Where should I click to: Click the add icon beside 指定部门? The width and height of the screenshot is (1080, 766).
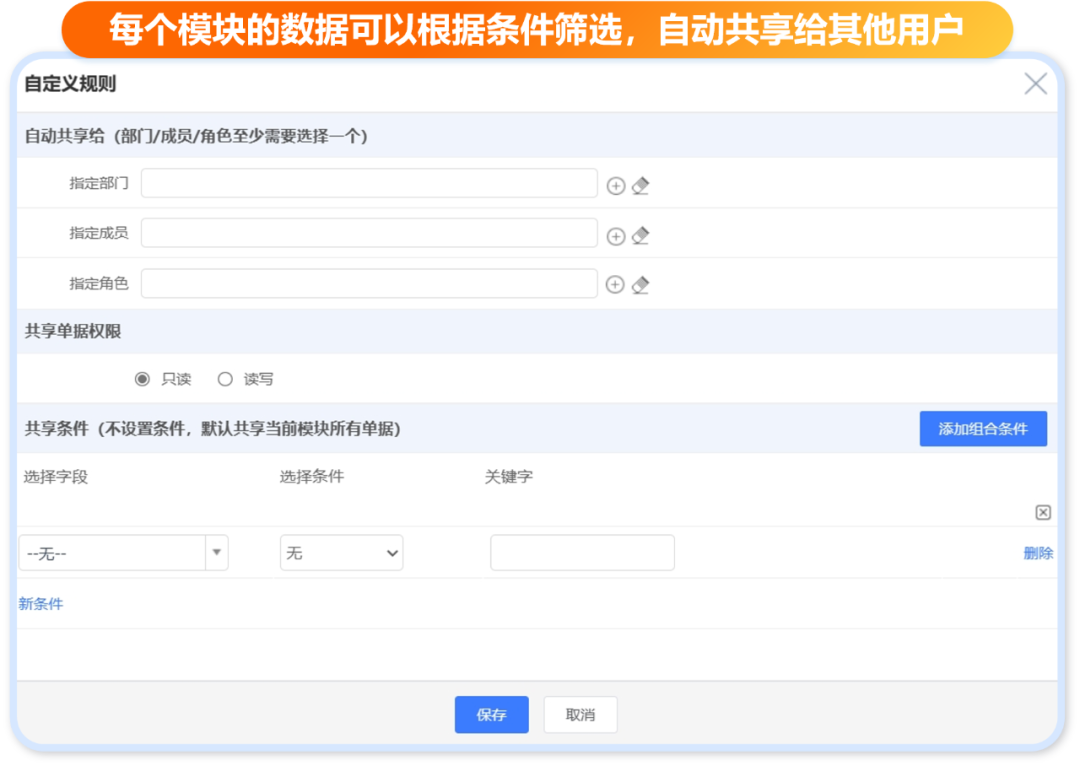616,186
